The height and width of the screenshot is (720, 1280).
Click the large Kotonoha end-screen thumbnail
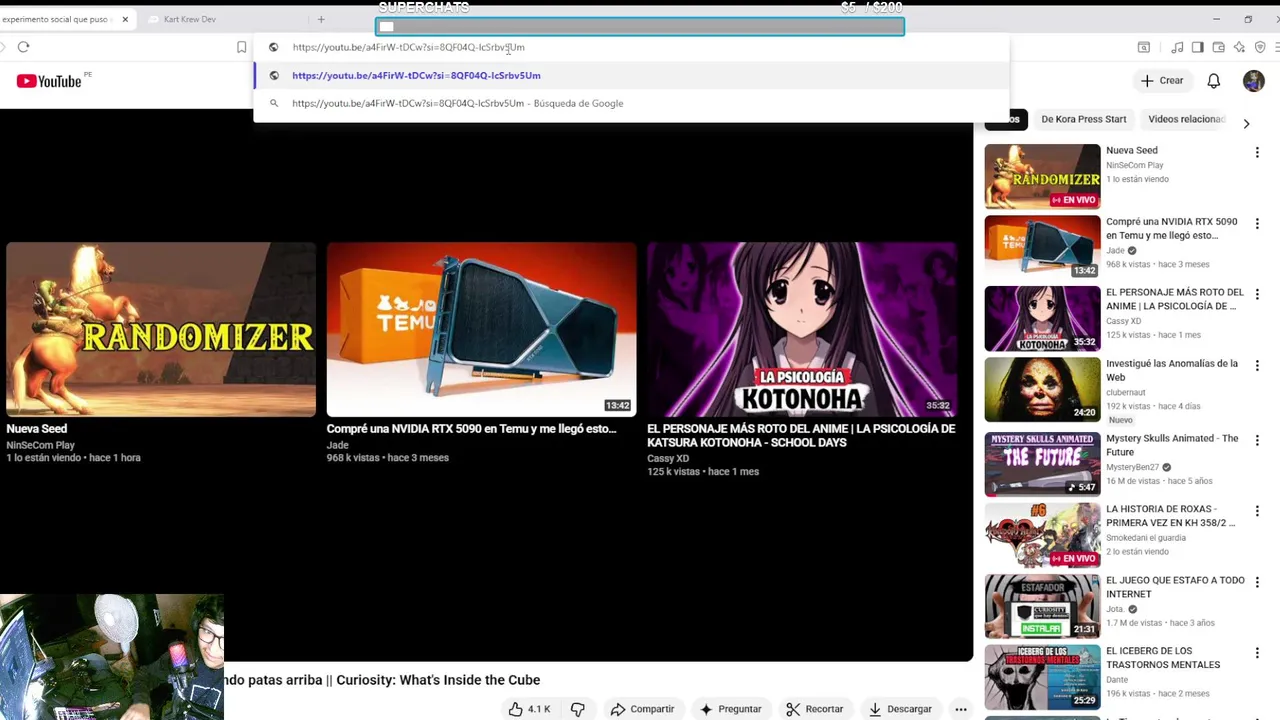(x=801, y=329)
